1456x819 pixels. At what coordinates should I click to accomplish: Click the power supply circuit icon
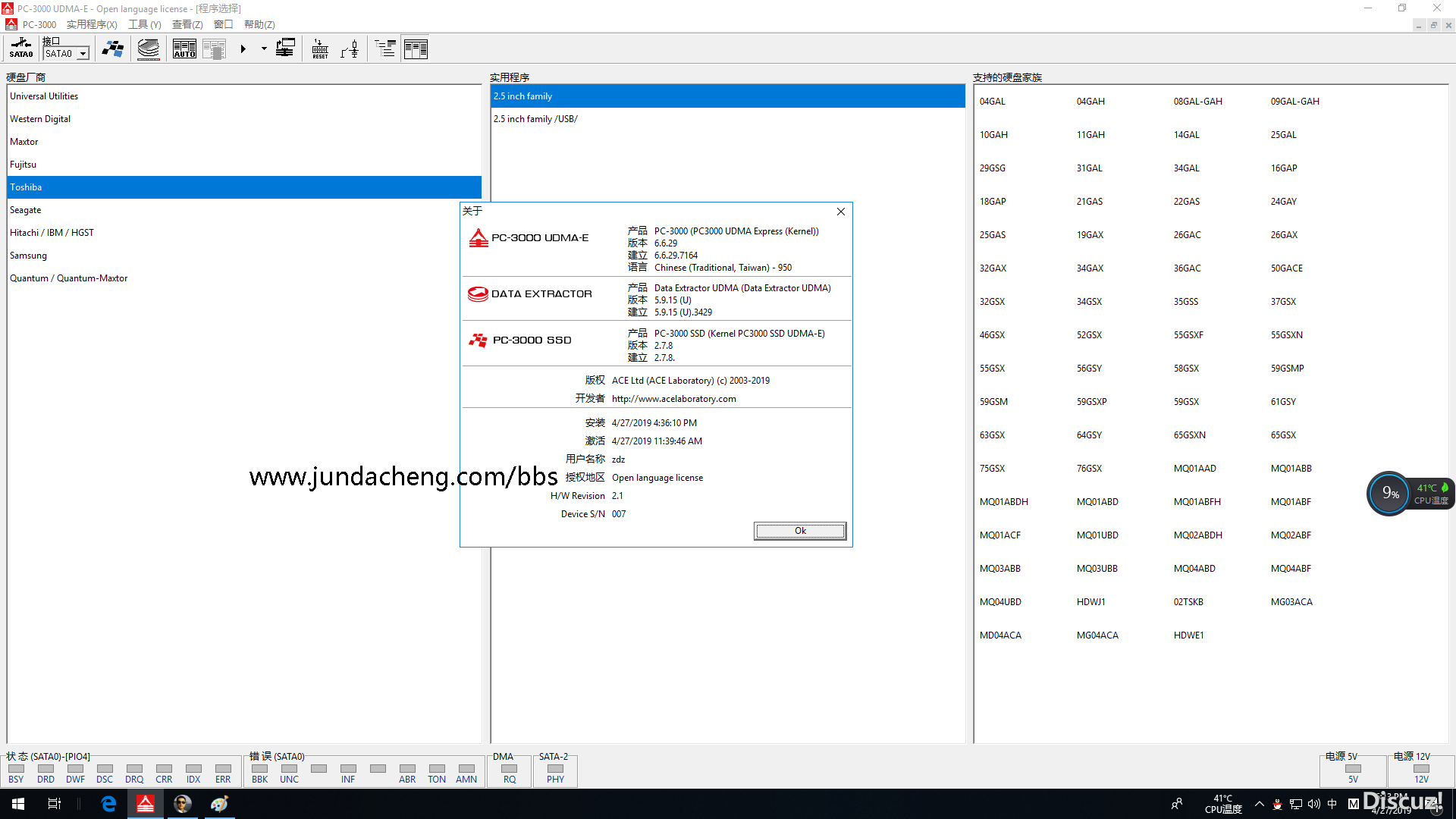[350, 49]
